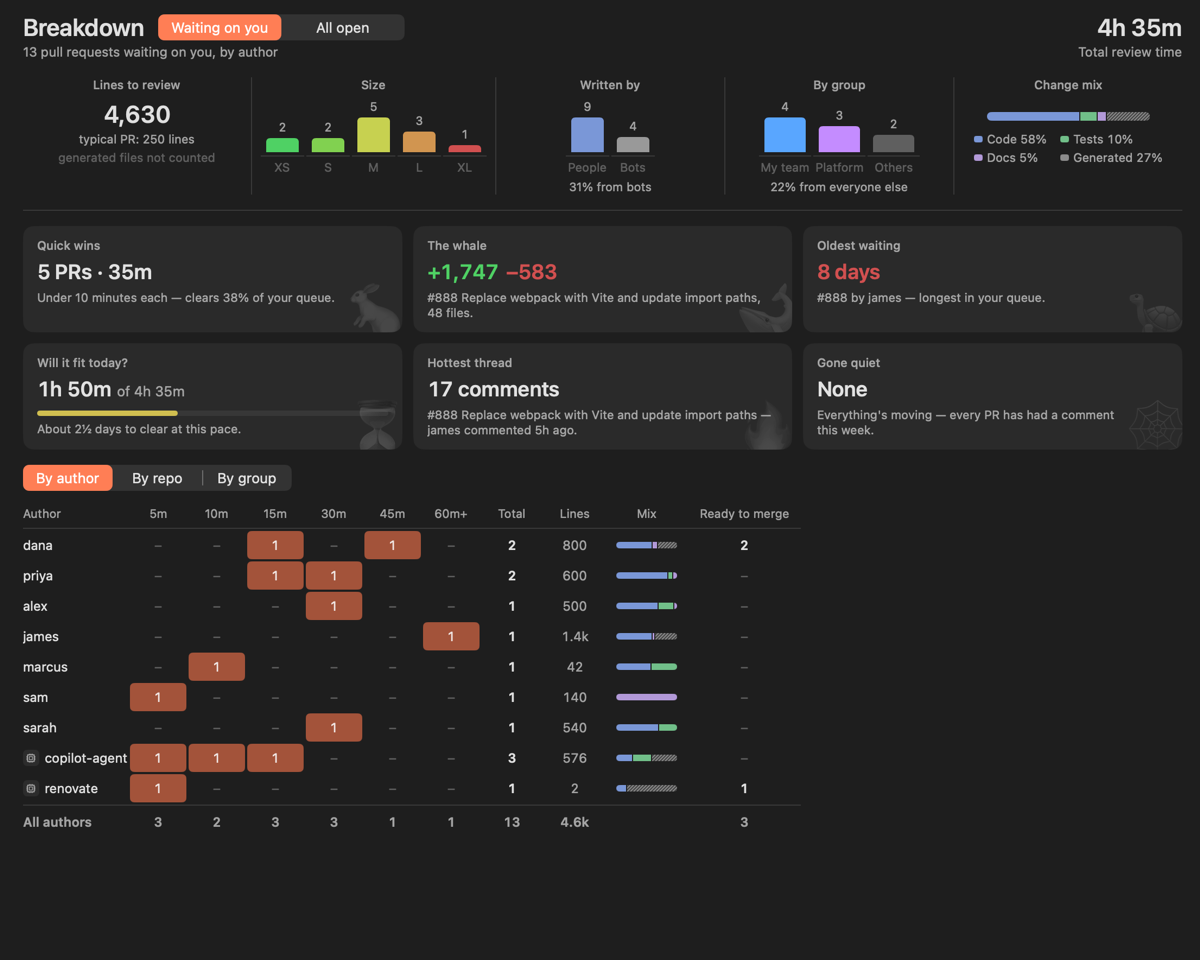Screen dimensions: 1200x960
Task: Click the flame icon on Hottest thread card
Action: point(768,424)
